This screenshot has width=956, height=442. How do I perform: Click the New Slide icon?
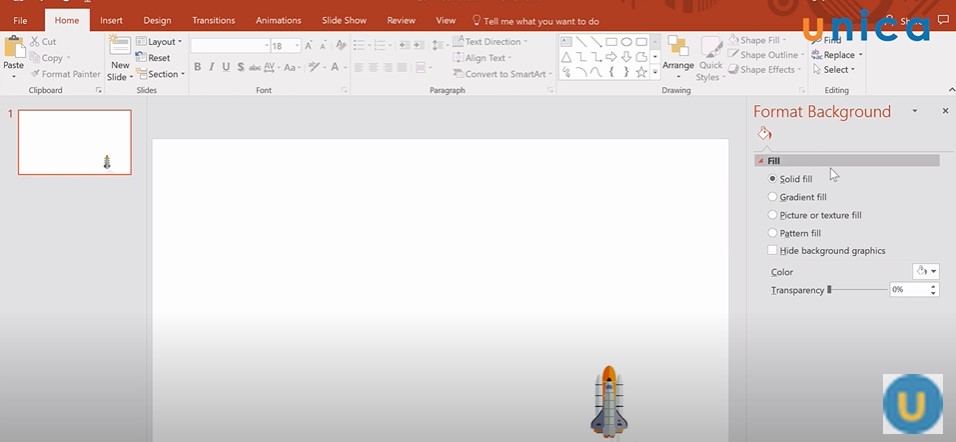(x=120, y=50)
